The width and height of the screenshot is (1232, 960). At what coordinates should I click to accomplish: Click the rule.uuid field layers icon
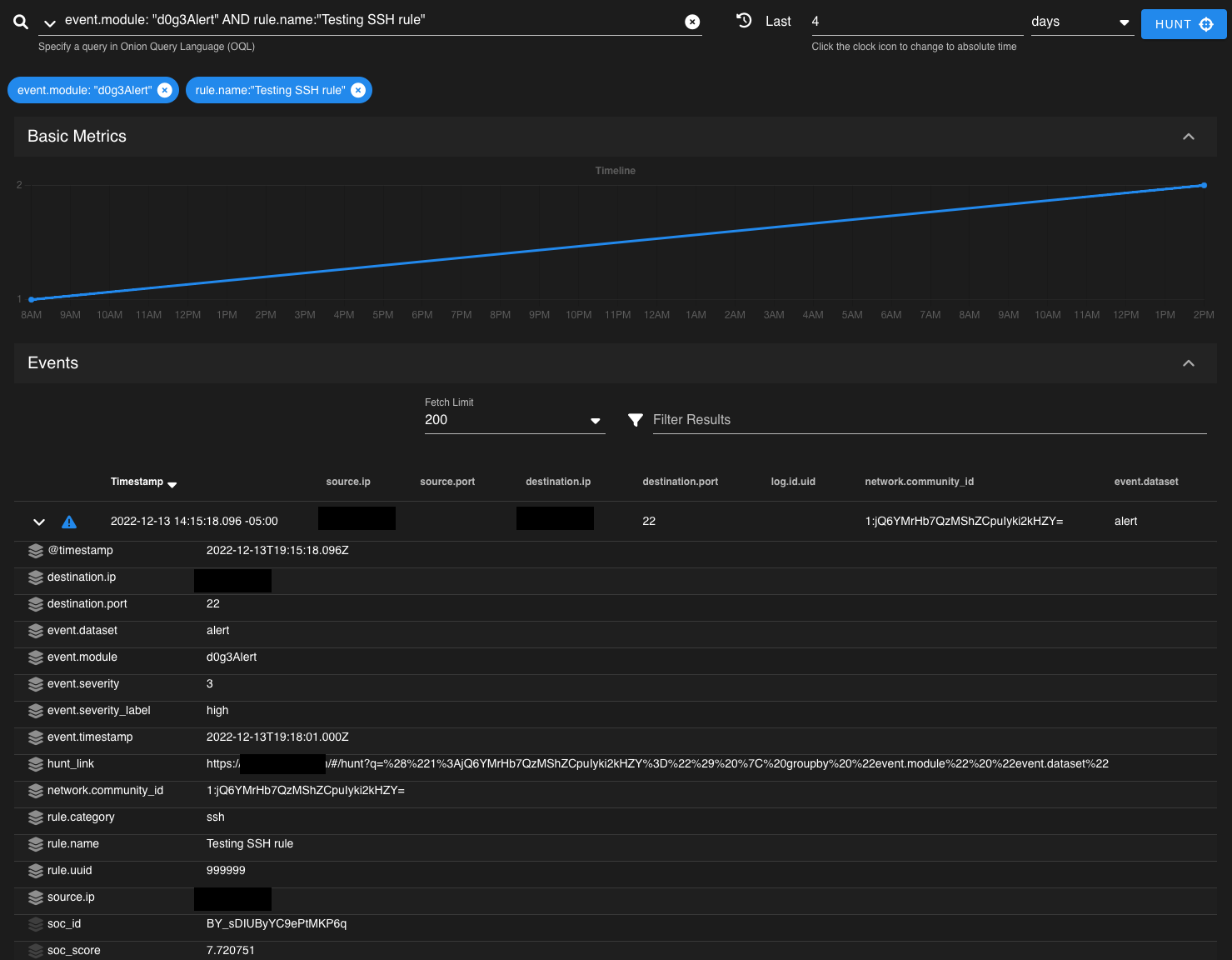point(36,871)
